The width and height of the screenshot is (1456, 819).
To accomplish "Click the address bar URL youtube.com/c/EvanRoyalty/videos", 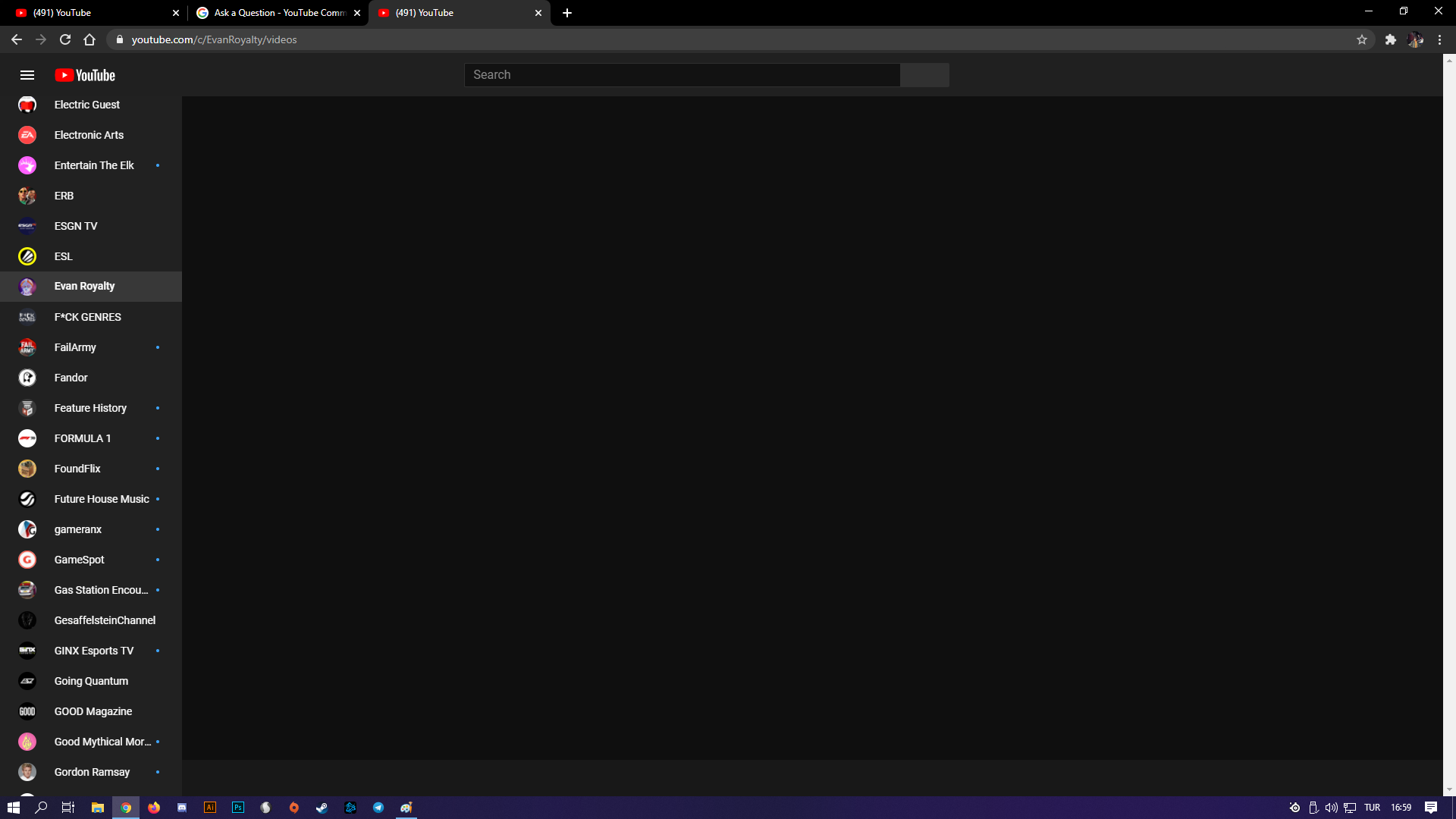I will point(214,39).
